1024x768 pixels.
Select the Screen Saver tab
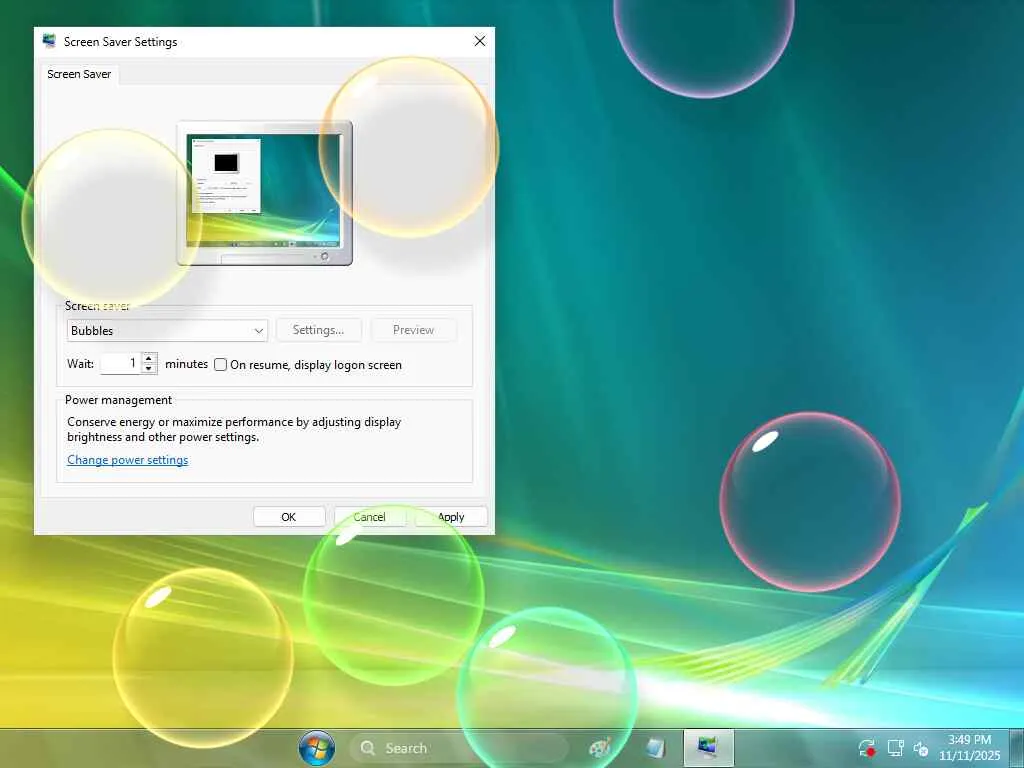pos(79,74)
